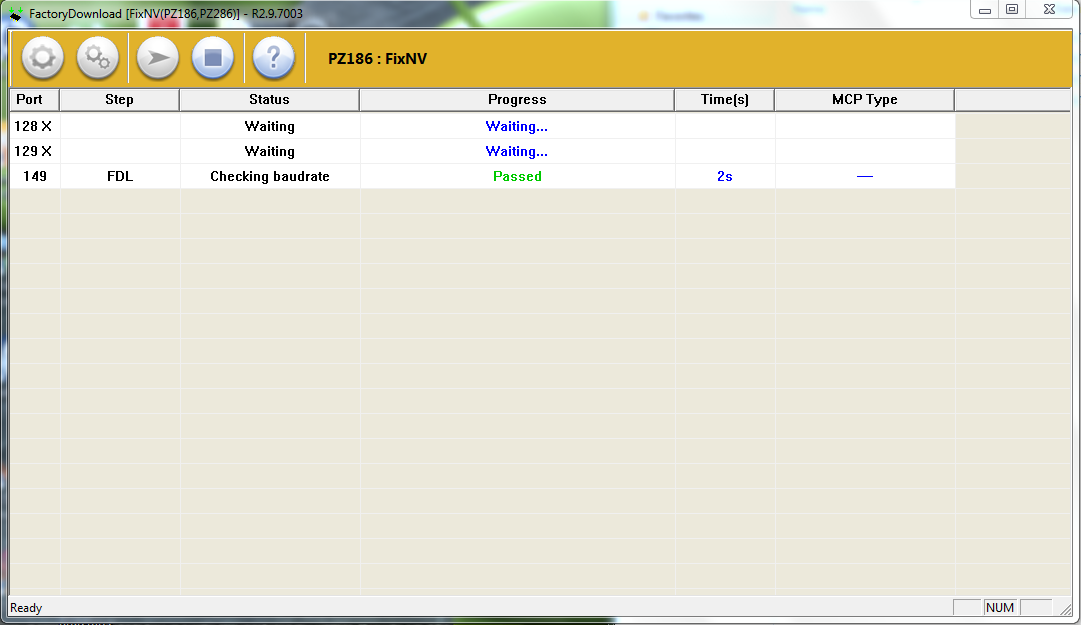The image size is (1081, 625).
Task: Stop the download using the square button
Action: point(213,58)
